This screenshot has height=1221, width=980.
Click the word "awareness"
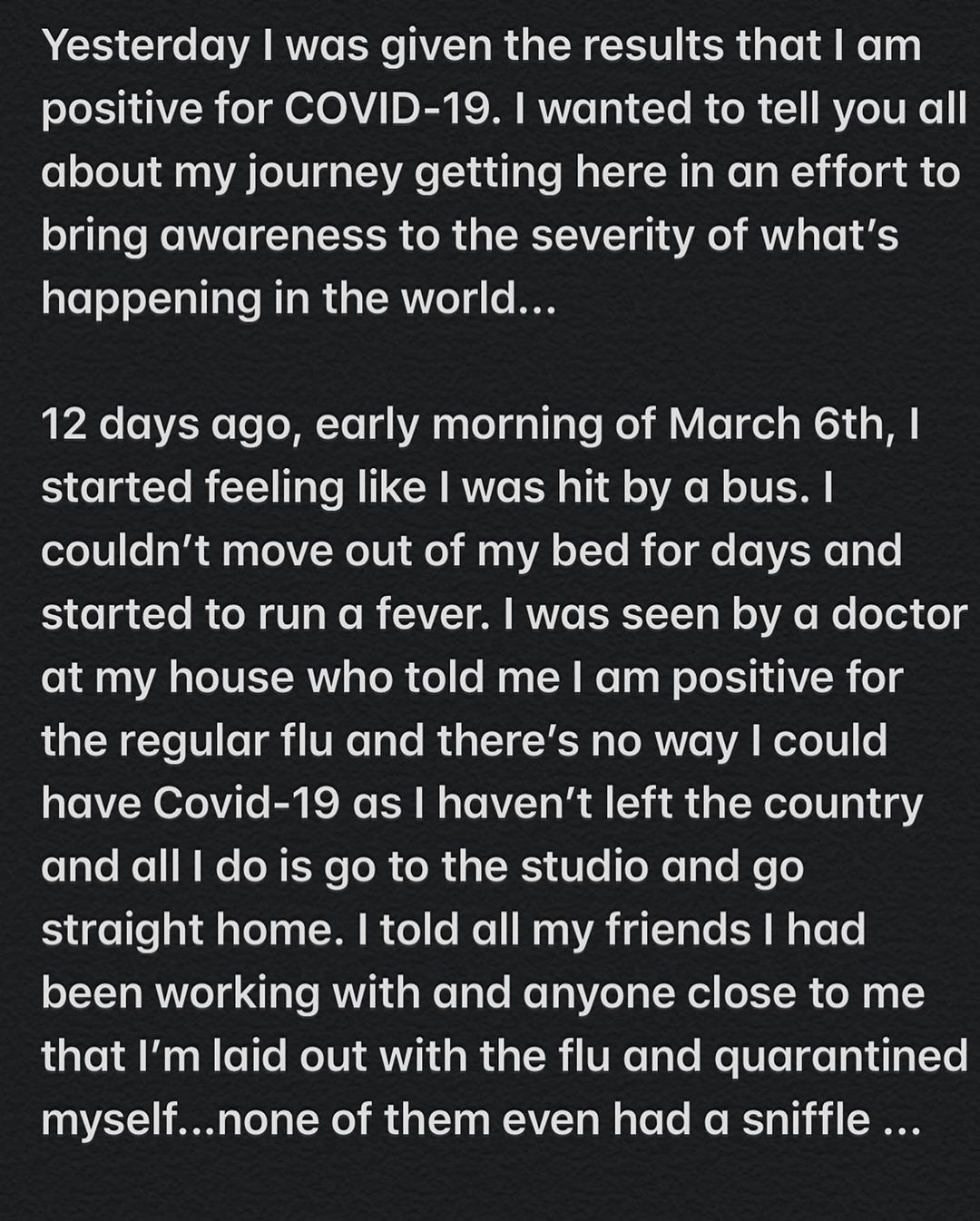tap(268, 237)
